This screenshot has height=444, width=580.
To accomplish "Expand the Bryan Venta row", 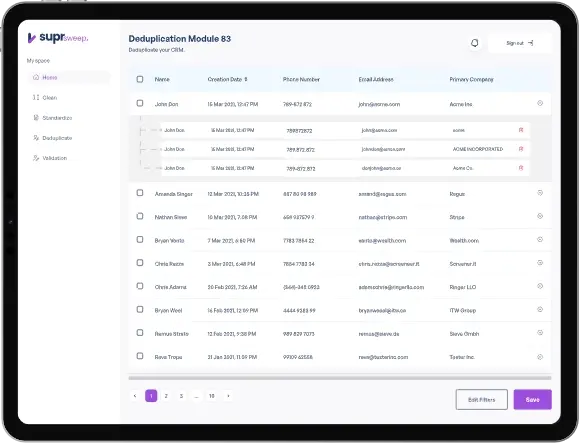I will [x=540, y=239].
